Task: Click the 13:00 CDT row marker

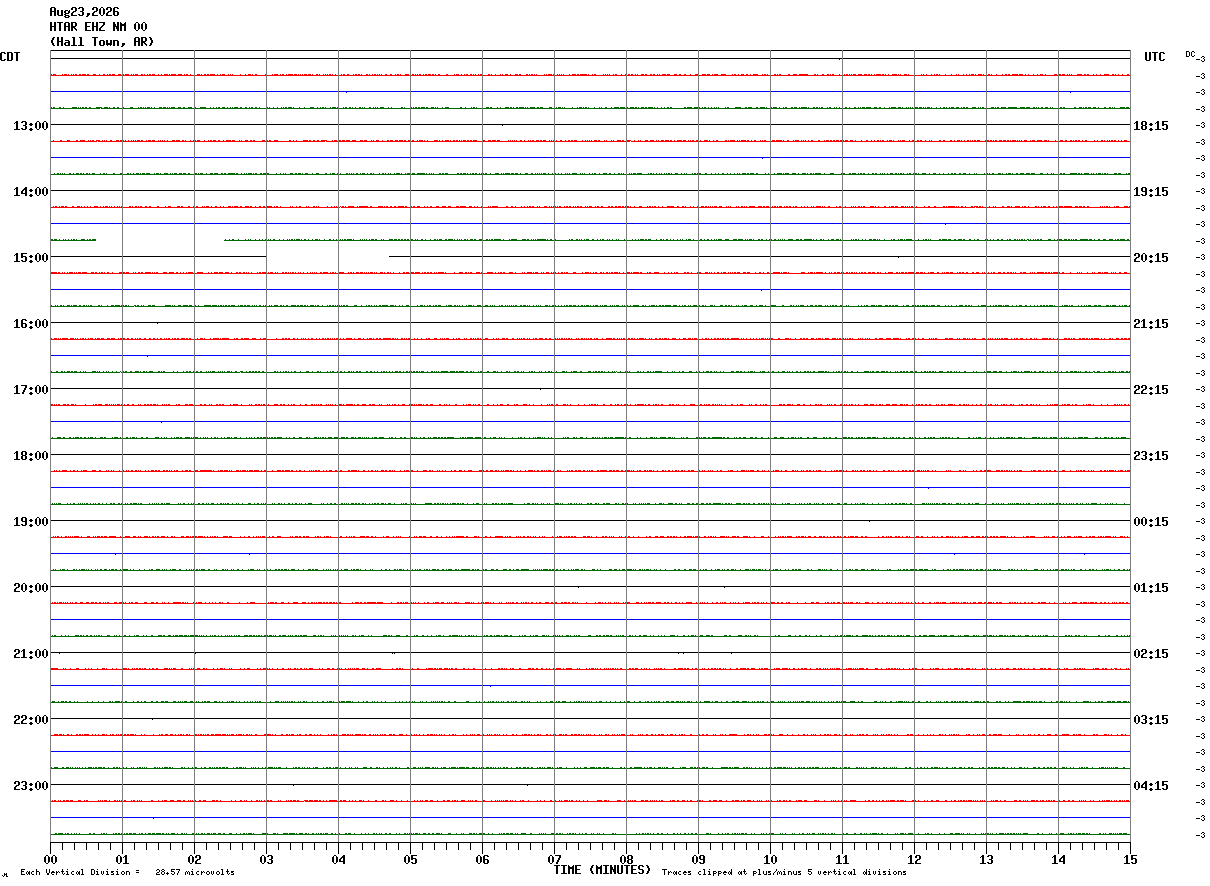Action: tap(30, 125)
